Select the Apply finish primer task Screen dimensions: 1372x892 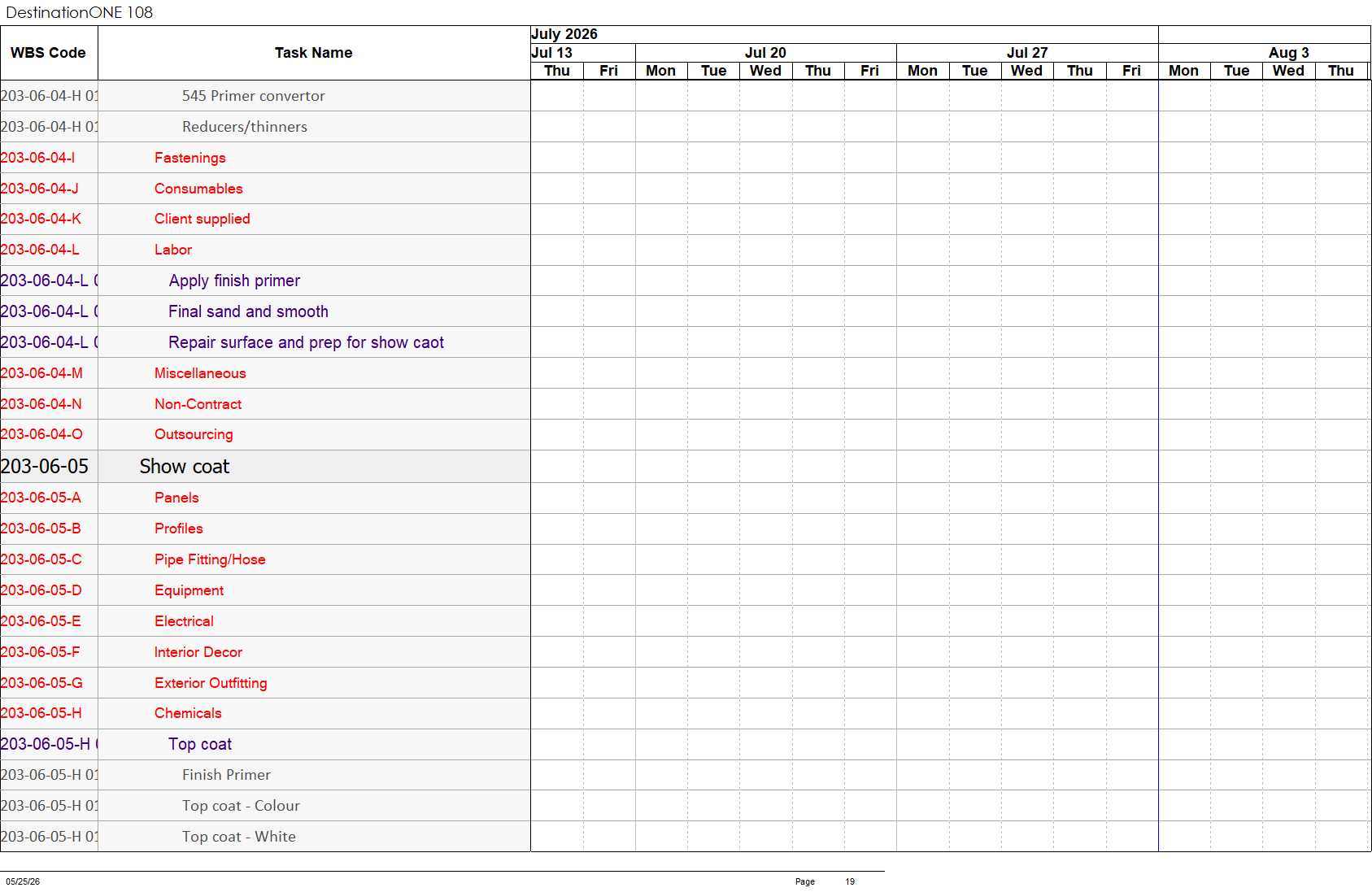pos(234,281)
